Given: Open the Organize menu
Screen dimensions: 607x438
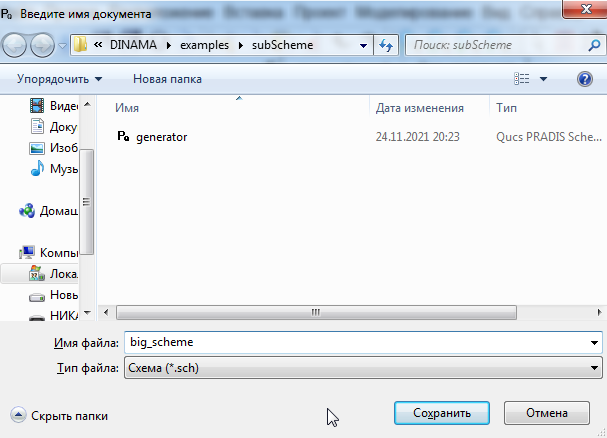Looking at the screenshot, I should tap(60, 79).
